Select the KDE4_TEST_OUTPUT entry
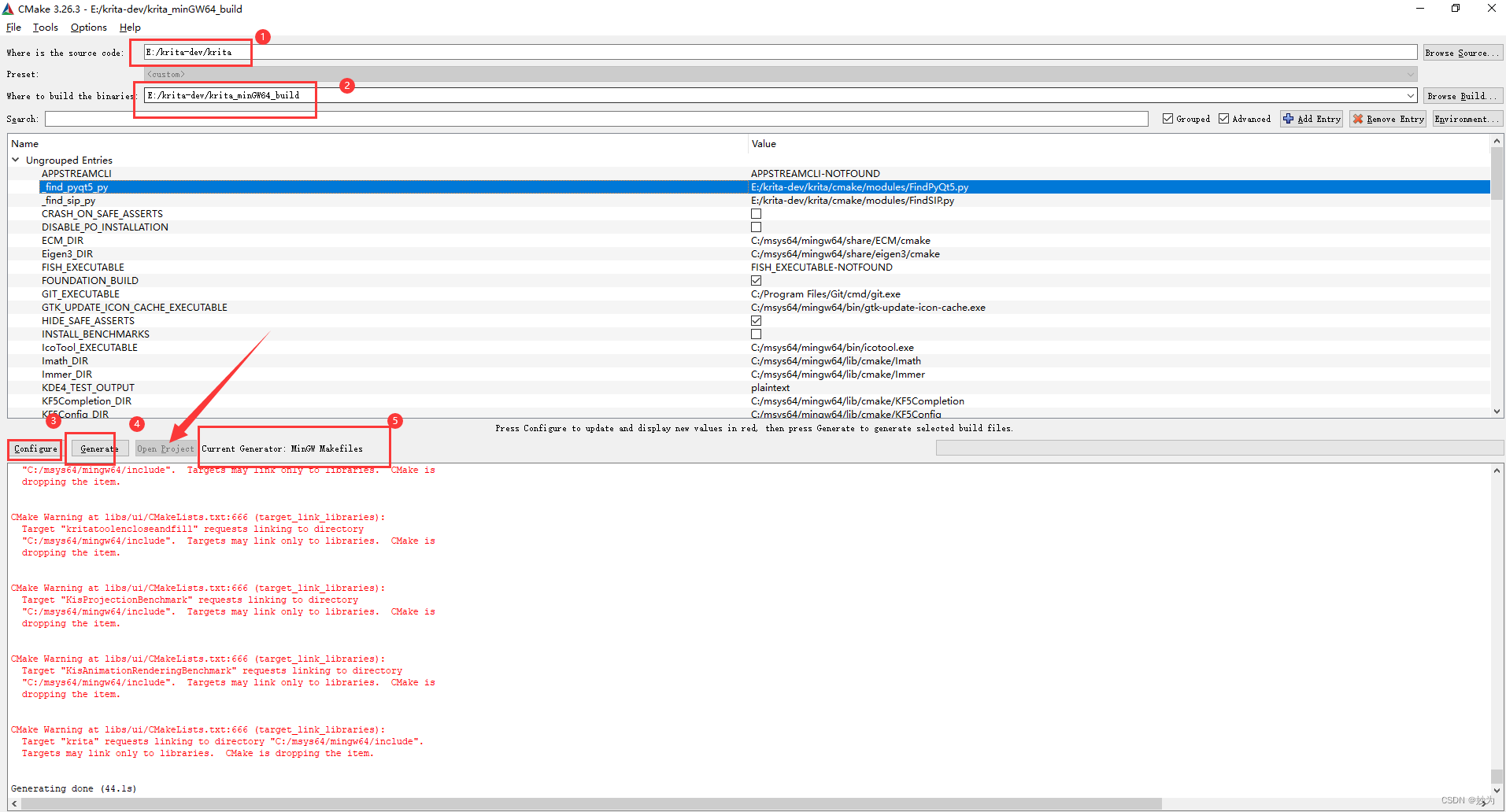The image size is (1506, 812). pos(88,388)
